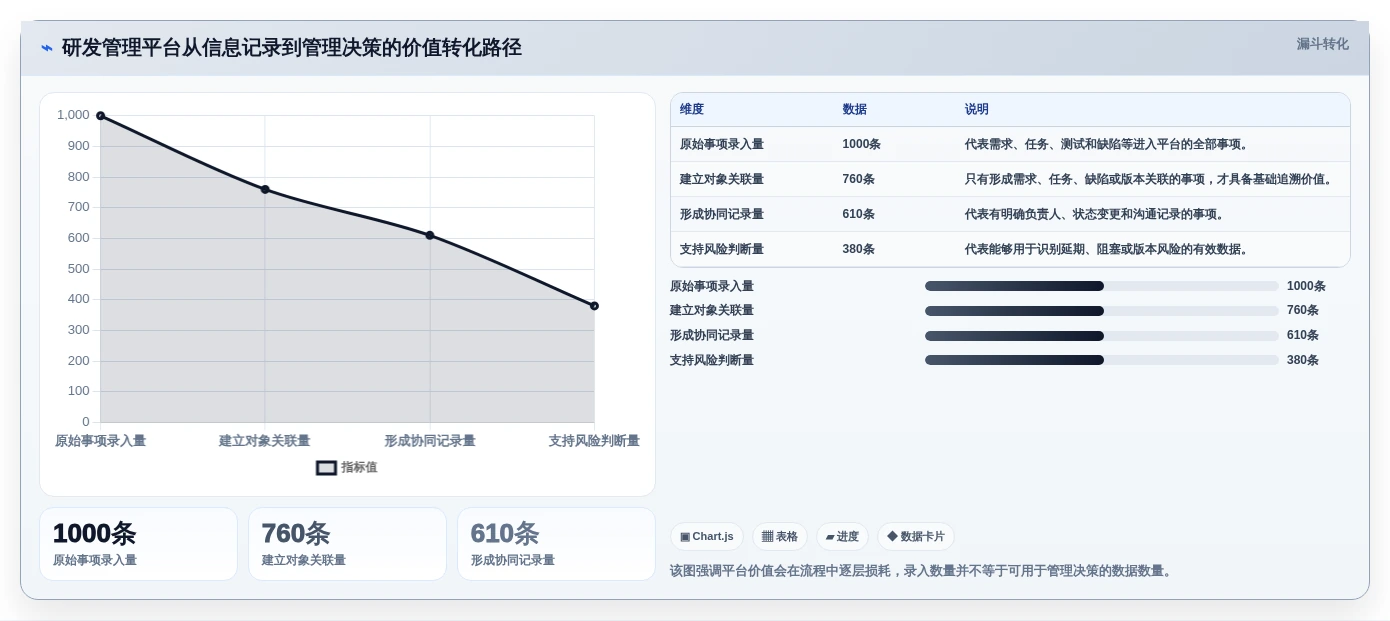Viewport: 1390px width, 621px height.
Task: Click the 支持风险判断量 progress bar
Action: (x=1102, y=360)
